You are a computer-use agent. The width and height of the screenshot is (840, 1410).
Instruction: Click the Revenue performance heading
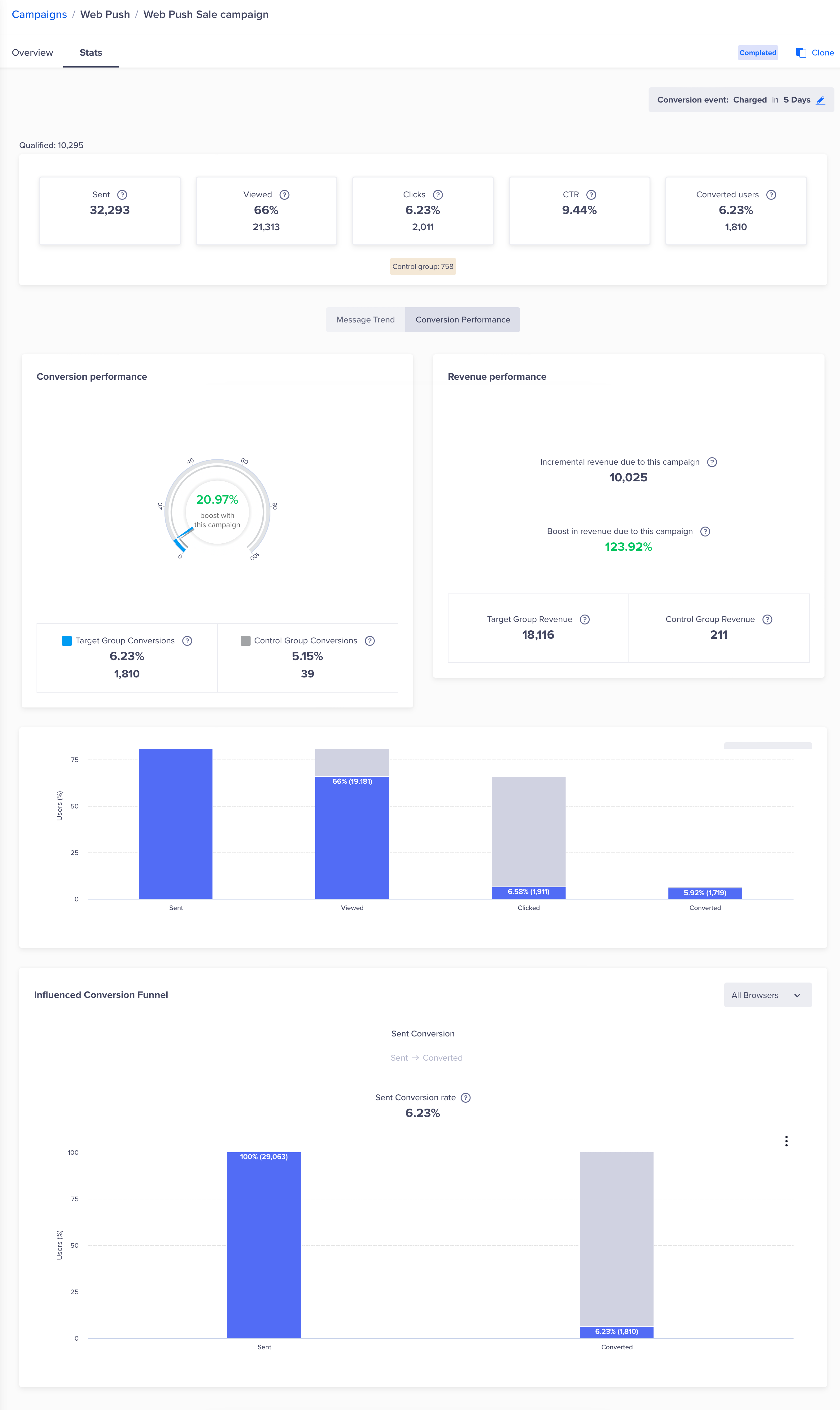pyautogui.click(x=497, y=377)
